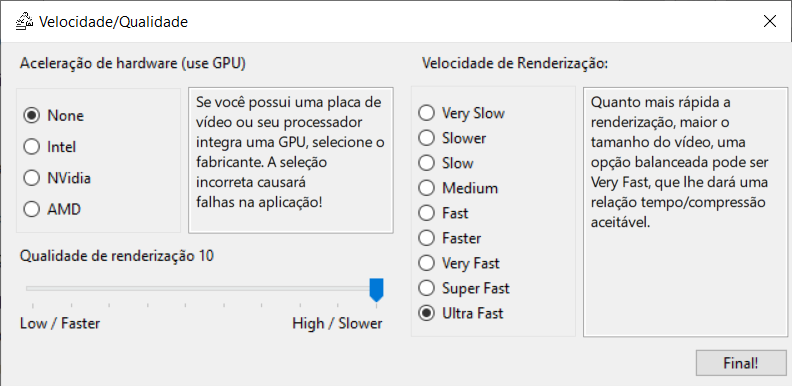Viewport: 792px width, 388px height.
Task: Select Super Fast rendering speed
Action: pyautogui.click(x=464, y=288)
